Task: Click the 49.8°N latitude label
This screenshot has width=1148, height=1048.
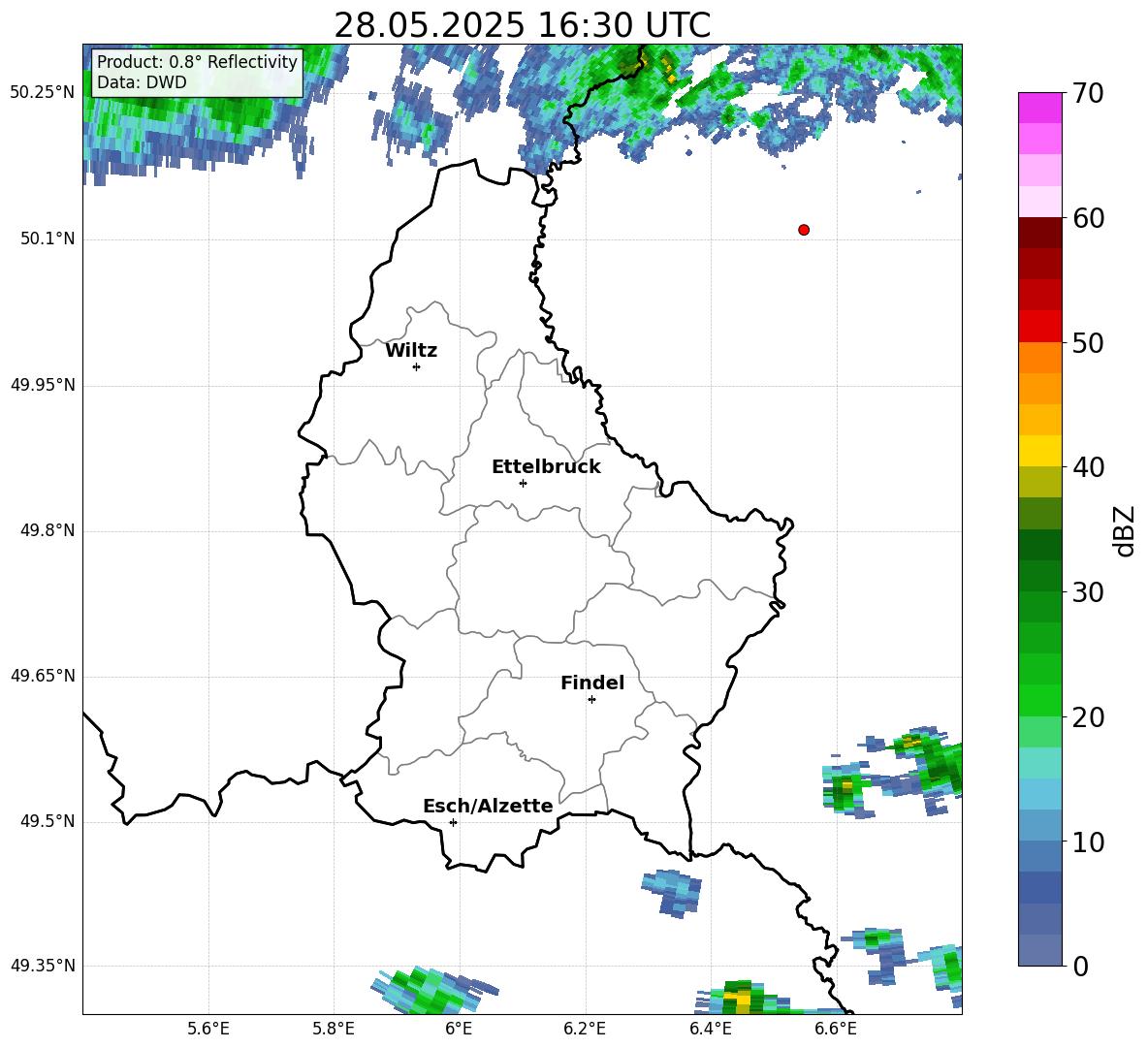Action: (x=48, y=530)
